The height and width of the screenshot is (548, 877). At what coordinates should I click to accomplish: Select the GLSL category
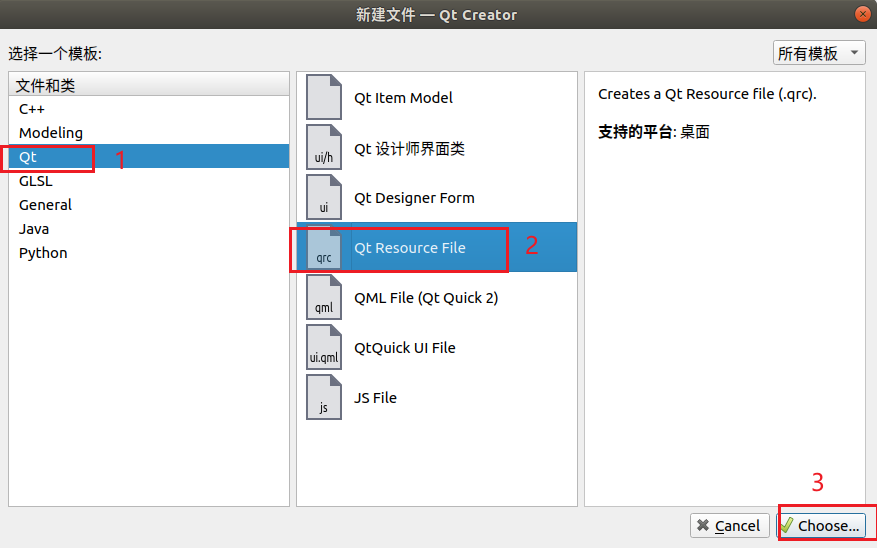149,181
